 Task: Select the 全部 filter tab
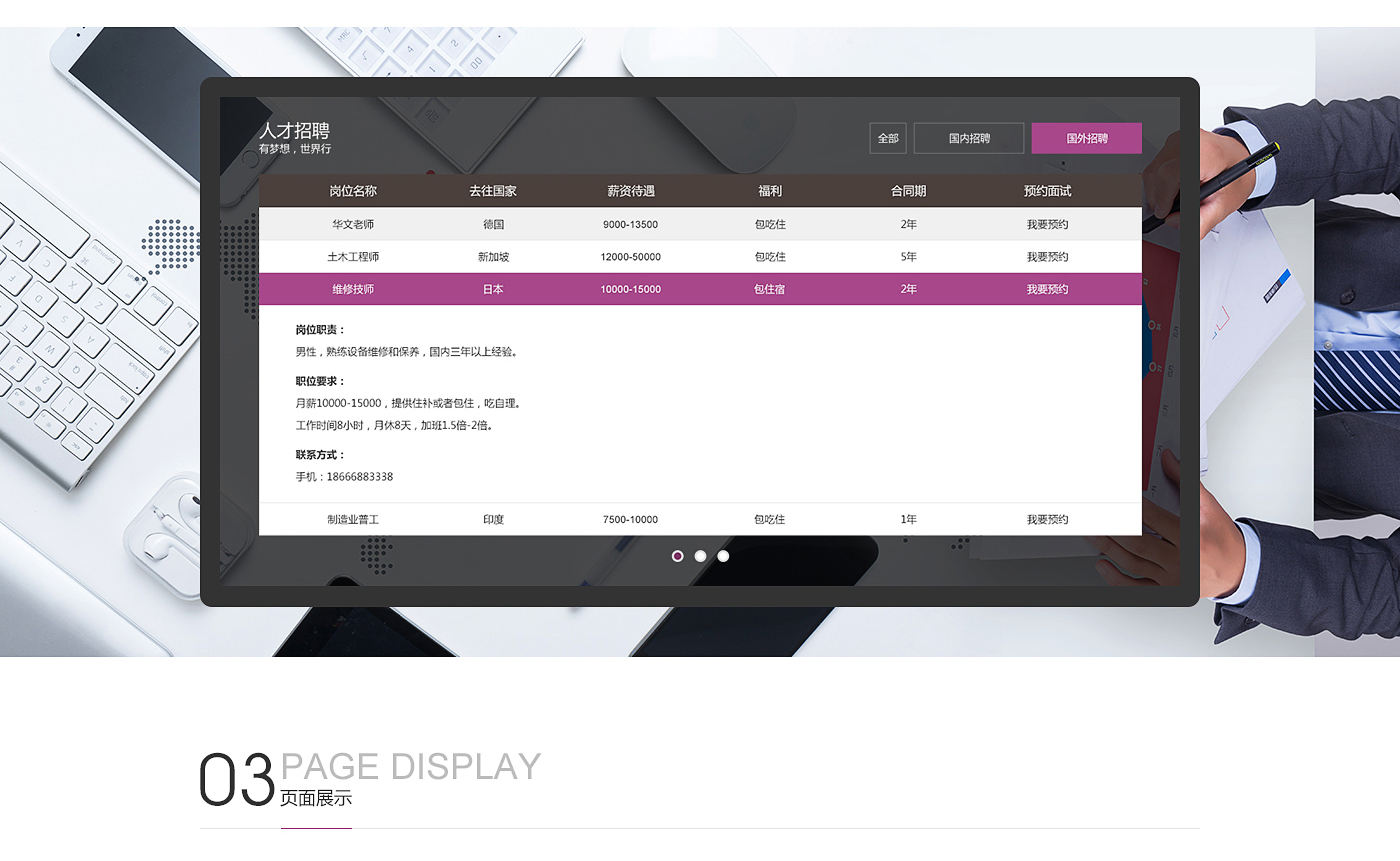pos(888,139)
